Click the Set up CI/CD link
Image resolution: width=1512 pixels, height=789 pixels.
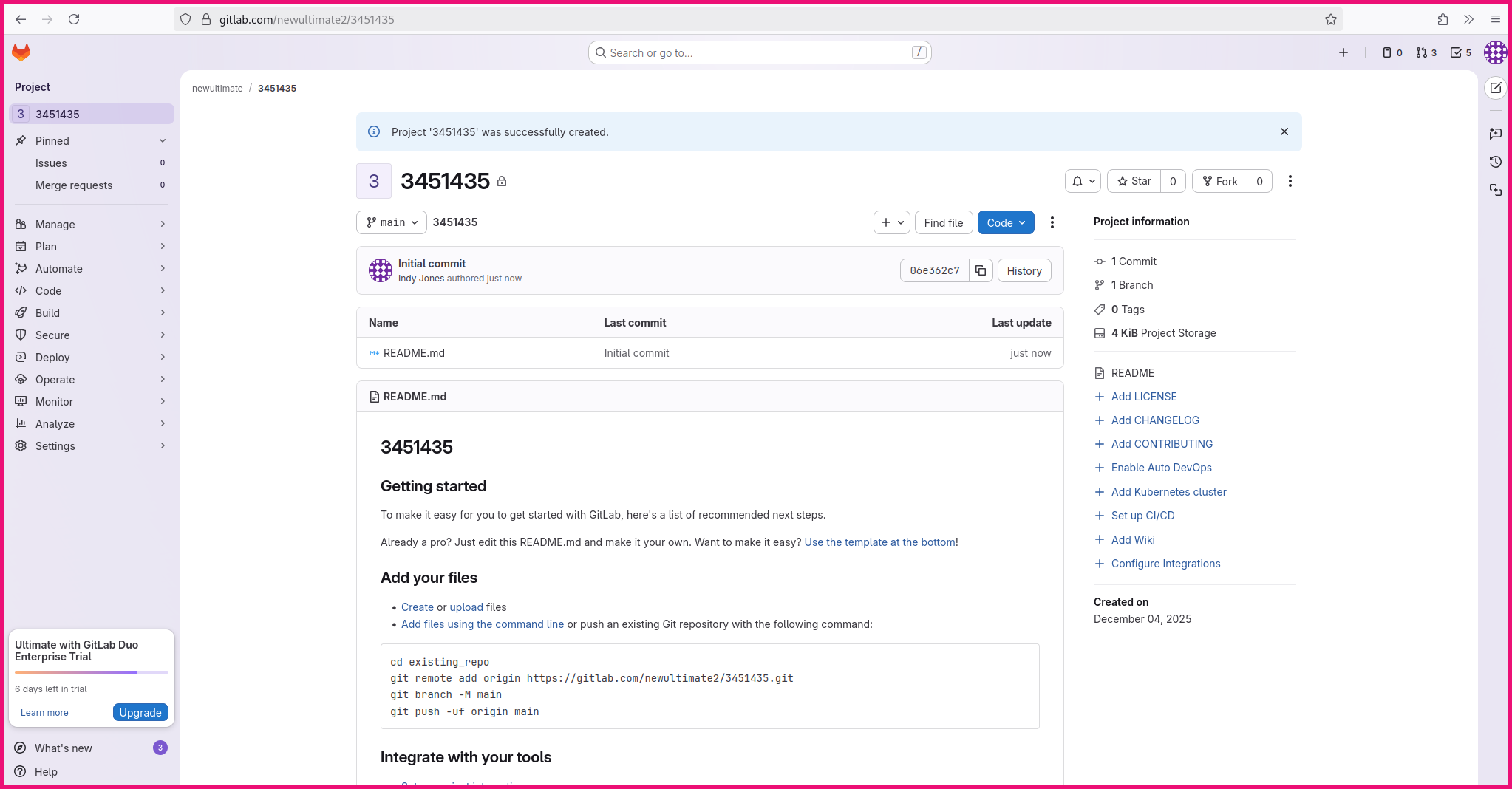pyautogui.click(x=1143, y=516)
